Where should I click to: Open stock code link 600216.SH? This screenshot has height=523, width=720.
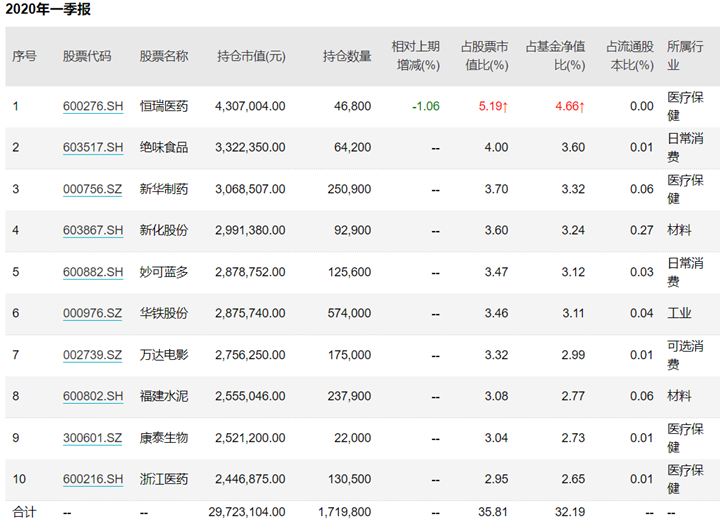(x=93, y=479)
